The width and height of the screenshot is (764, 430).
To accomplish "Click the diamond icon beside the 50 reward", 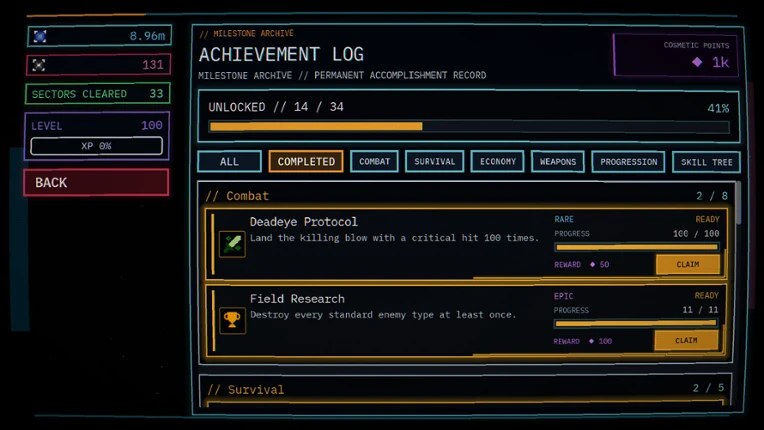I will (x=592, y=264).
